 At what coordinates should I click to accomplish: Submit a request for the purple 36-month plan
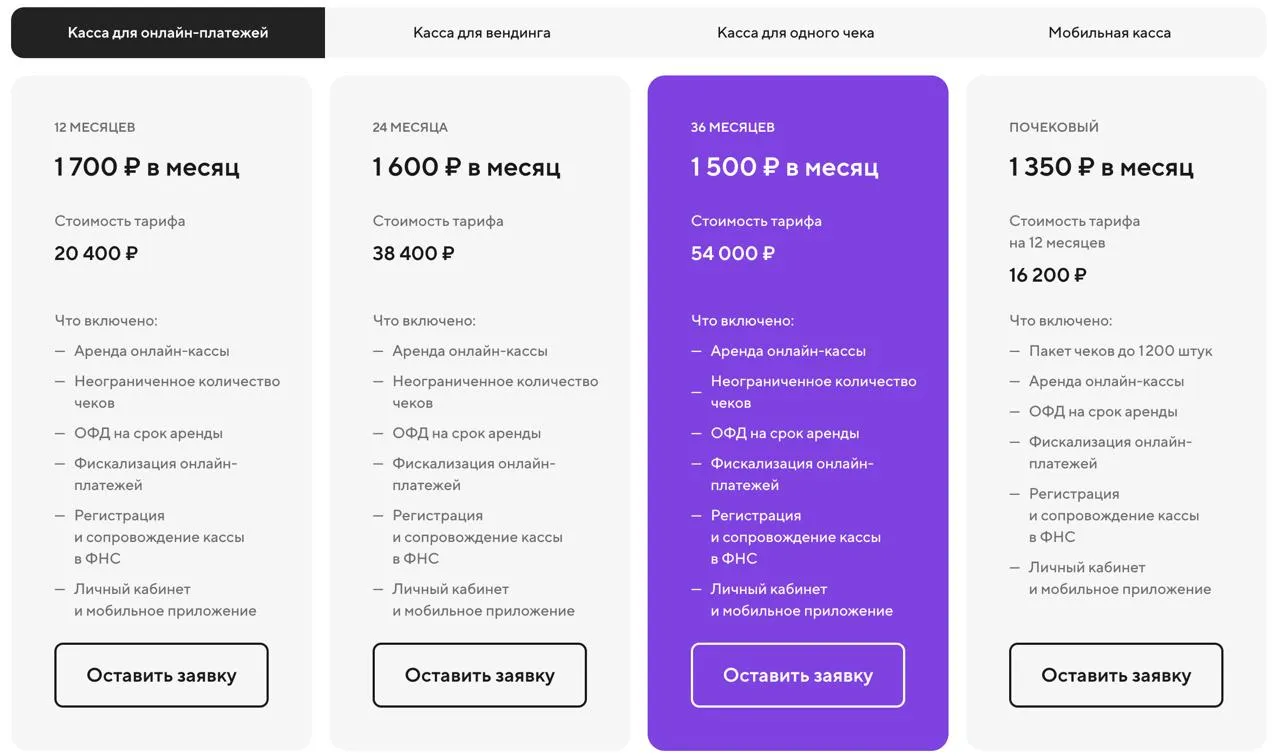click(x=797, y=675)
